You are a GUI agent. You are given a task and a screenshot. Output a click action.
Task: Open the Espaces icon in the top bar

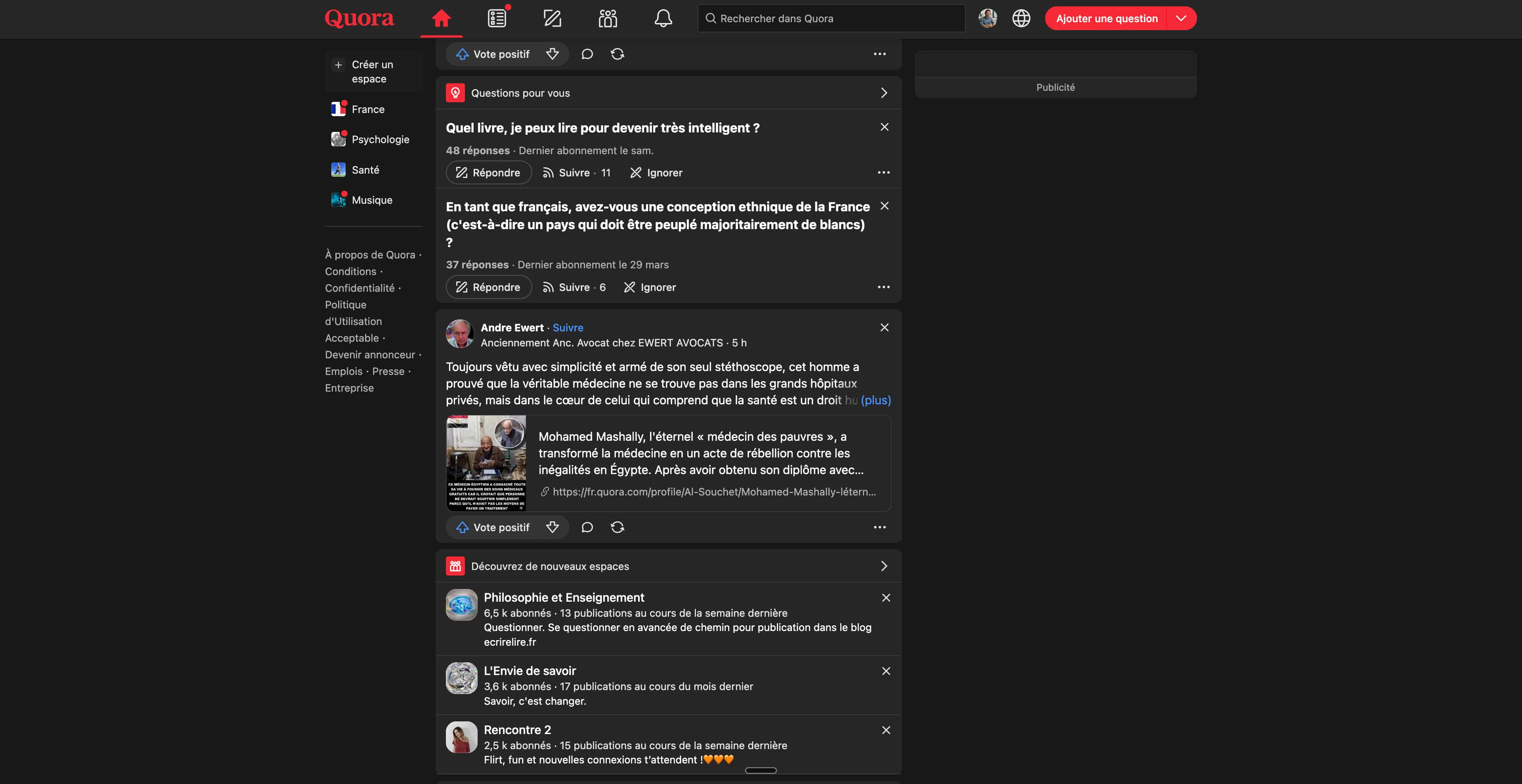tap(607, 18)
